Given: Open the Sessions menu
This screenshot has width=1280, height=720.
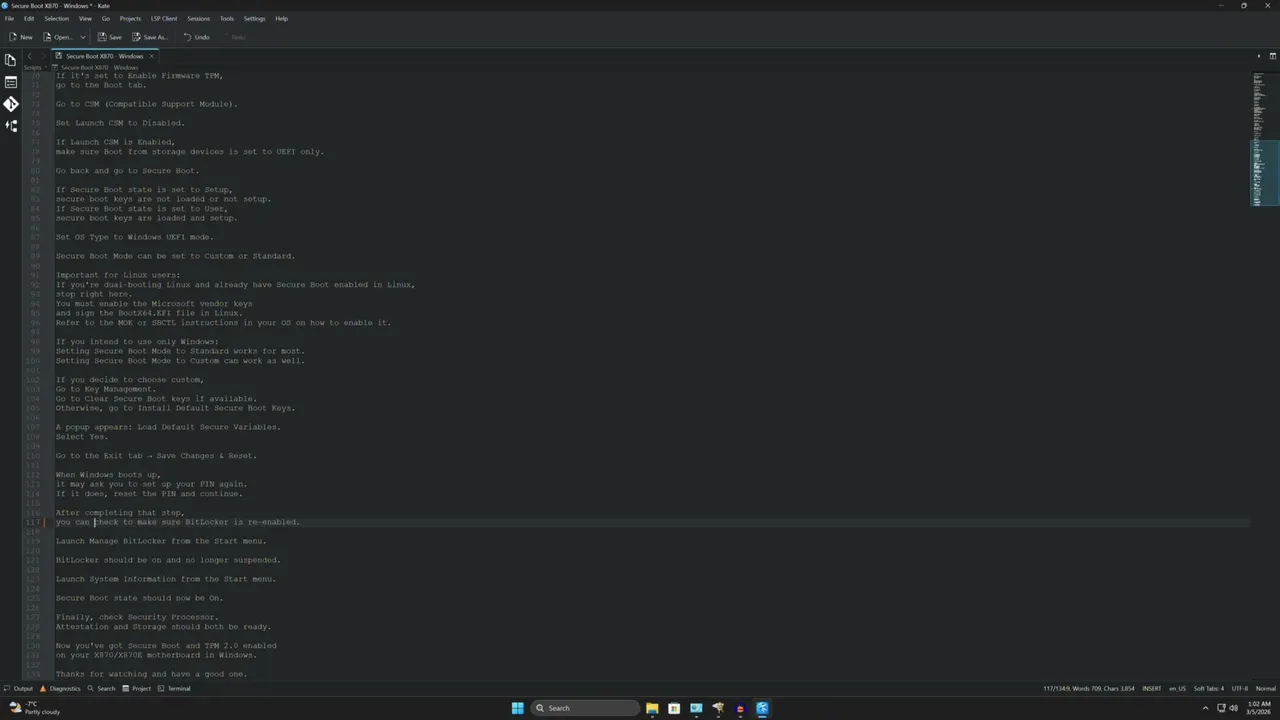Looking at the screenshot, I should tap(198, 18).
